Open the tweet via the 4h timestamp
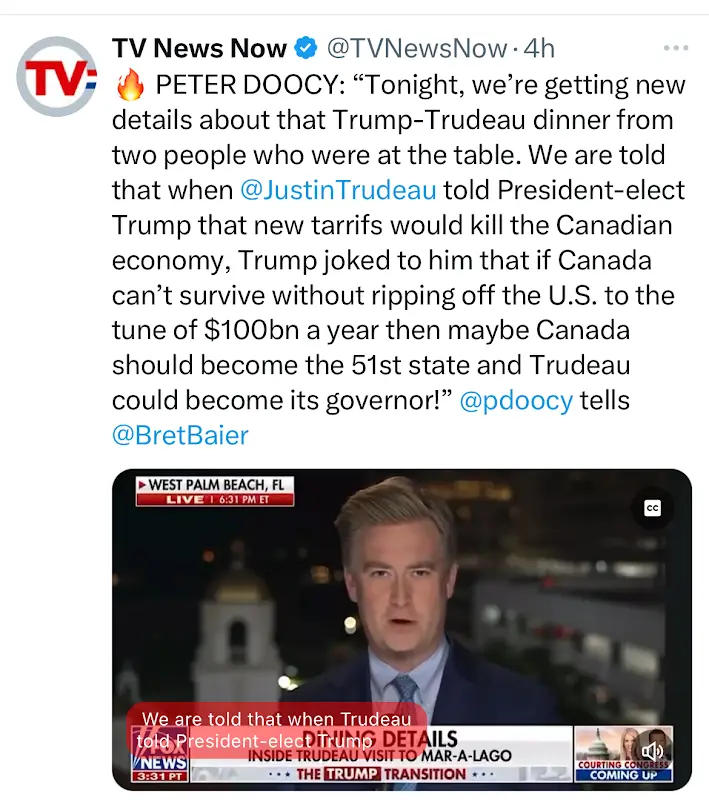 tap(539, 48)
